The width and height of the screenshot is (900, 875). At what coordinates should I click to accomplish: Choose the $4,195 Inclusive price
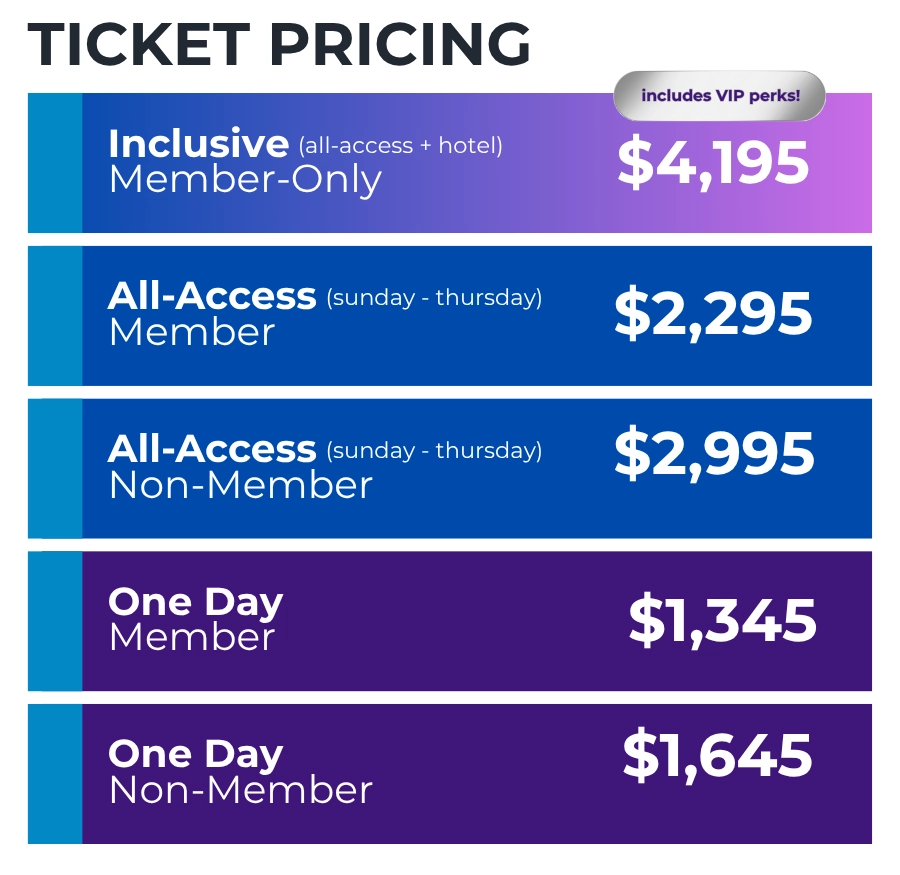[712, 162]
